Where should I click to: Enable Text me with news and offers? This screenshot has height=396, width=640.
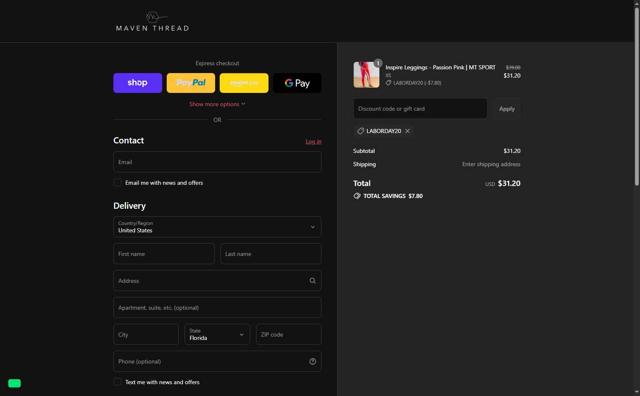118,382
